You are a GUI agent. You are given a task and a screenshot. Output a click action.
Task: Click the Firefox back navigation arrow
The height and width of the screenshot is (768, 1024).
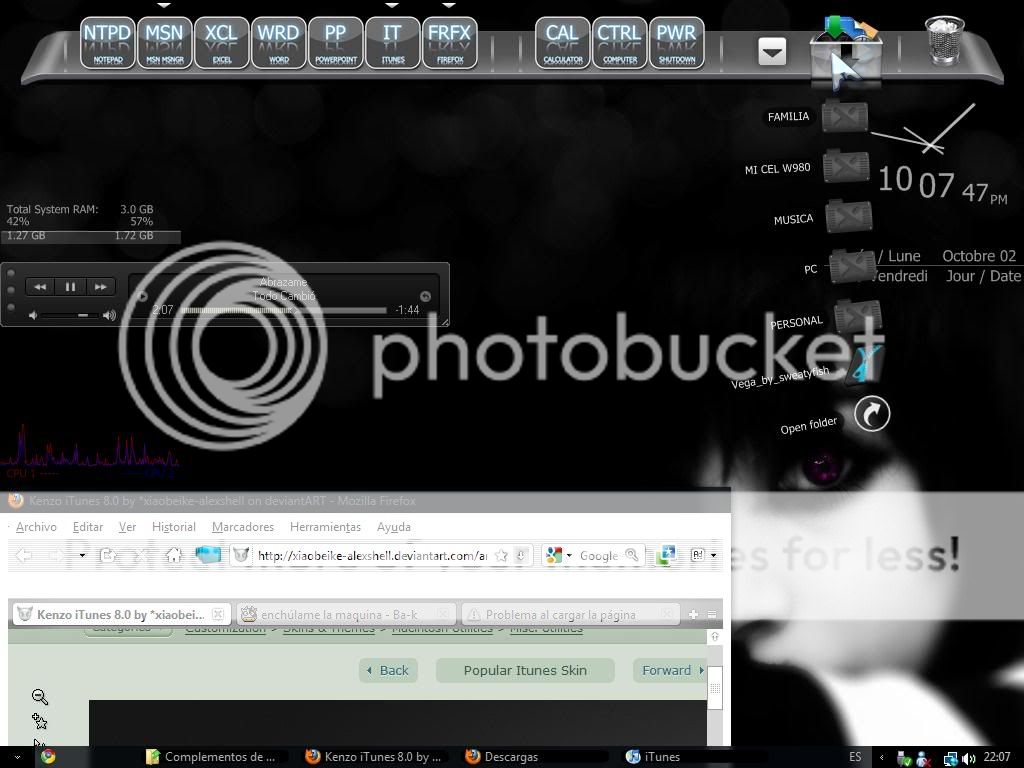click(24, 556)
